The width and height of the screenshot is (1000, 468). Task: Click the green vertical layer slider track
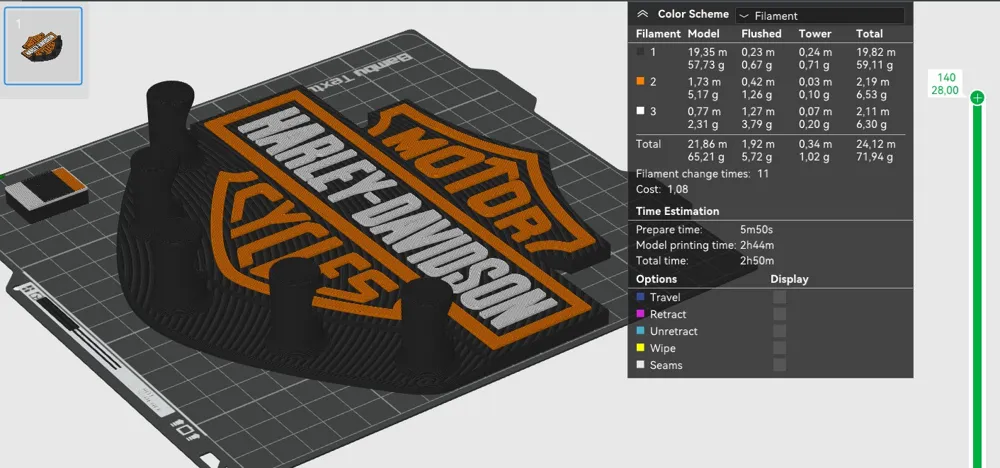click(x=977, y=287)
